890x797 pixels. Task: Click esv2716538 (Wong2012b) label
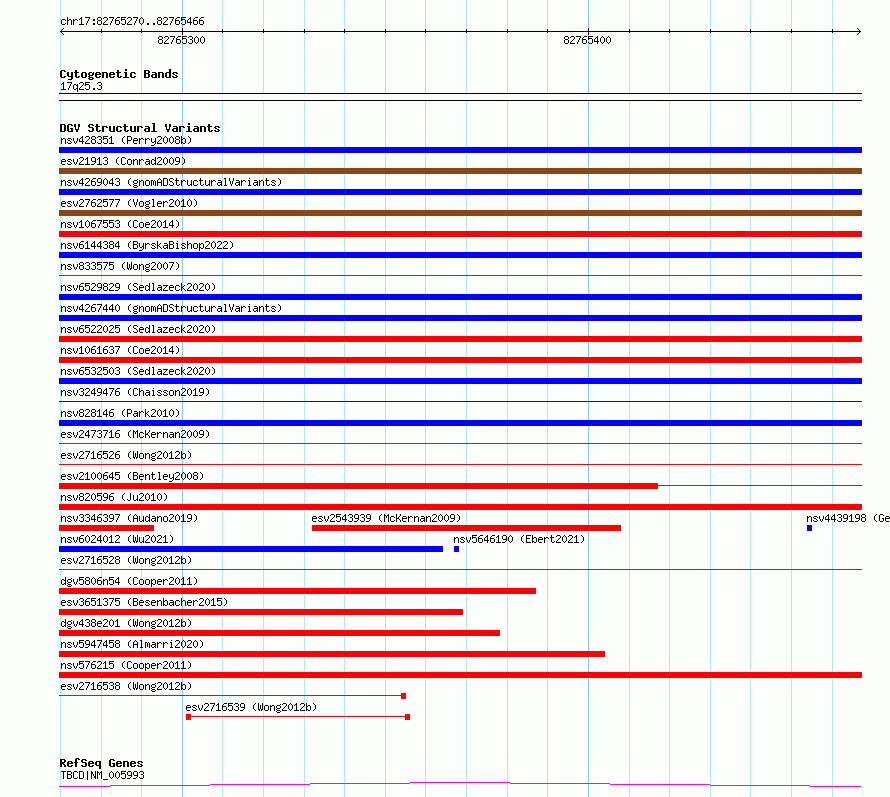pyautogui.click(x=126, y=686)
